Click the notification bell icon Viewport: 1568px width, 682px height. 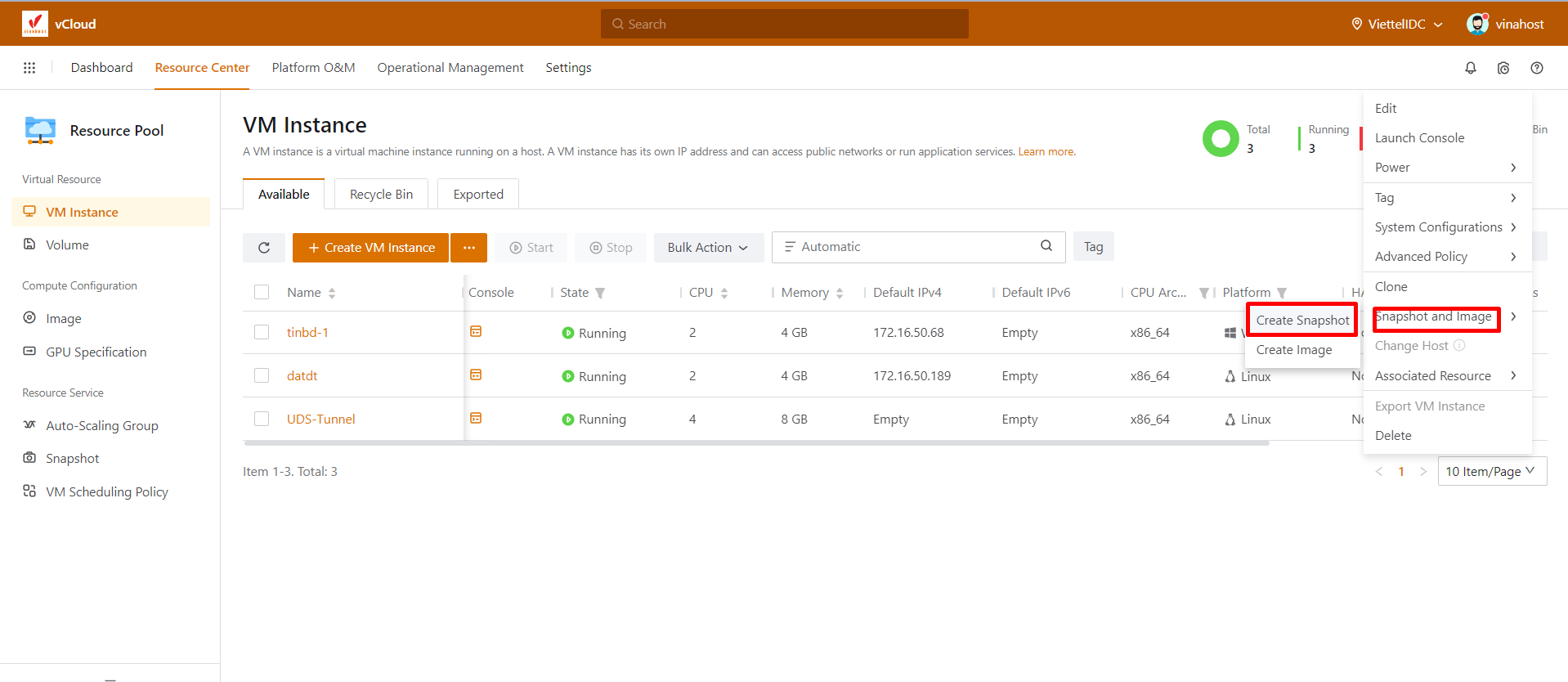pos(1470,68)
